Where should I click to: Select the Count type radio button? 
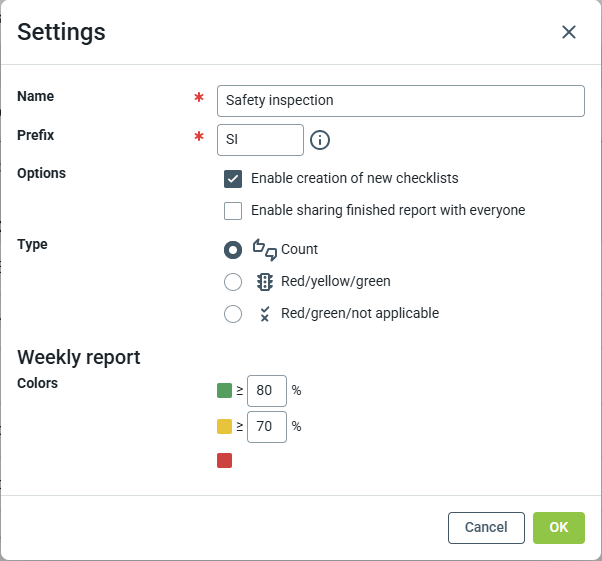(x=233, y=250)
